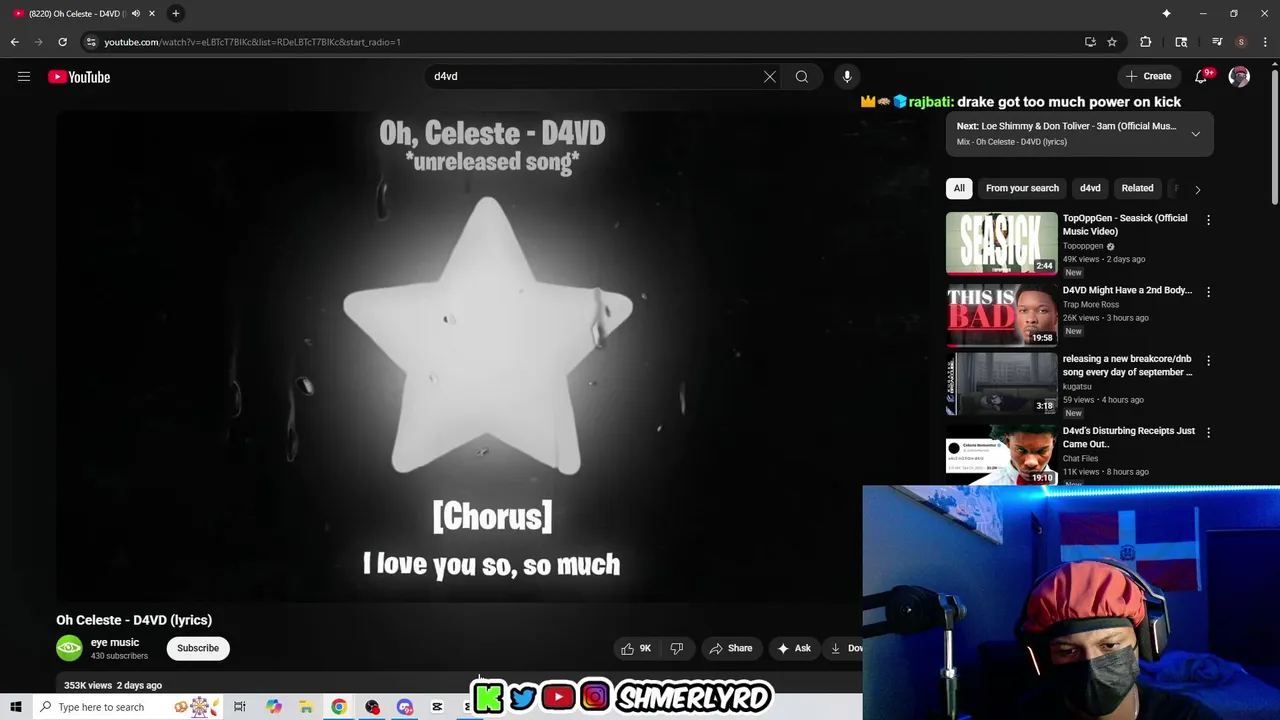Viewport: 1280px width, 720px height.
Task: Open the YouTube notifications bell
Action: click(x=1202, y=76)
